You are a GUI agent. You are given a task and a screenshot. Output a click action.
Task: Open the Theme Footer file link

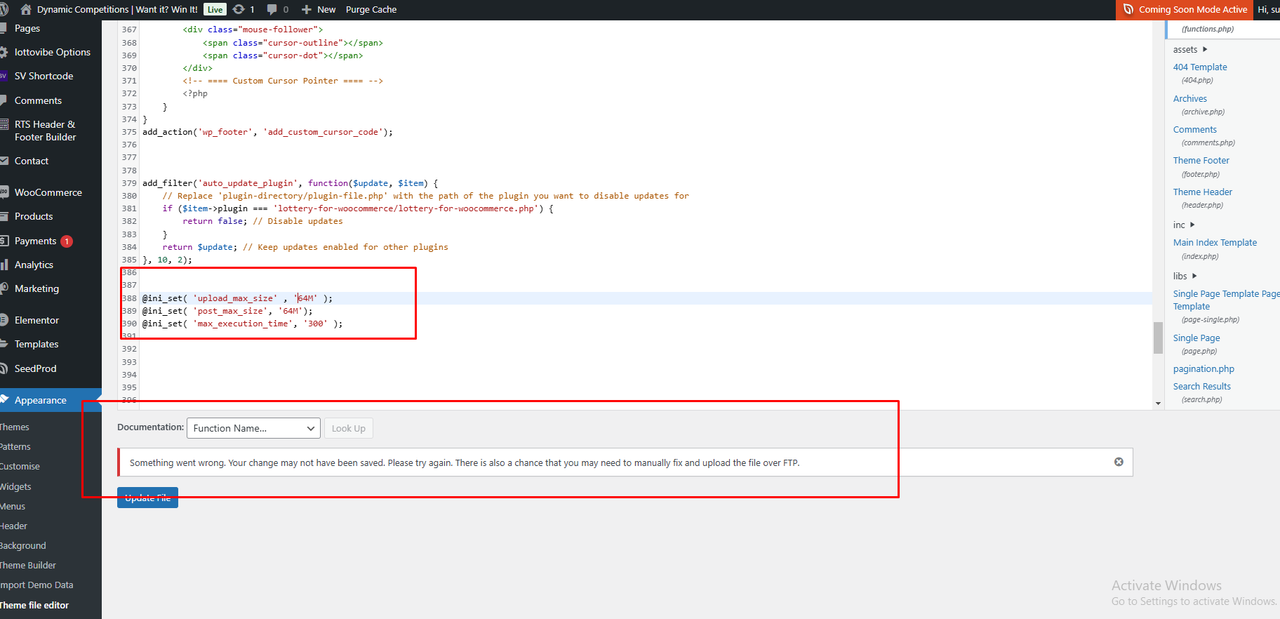pos(1201,161)
